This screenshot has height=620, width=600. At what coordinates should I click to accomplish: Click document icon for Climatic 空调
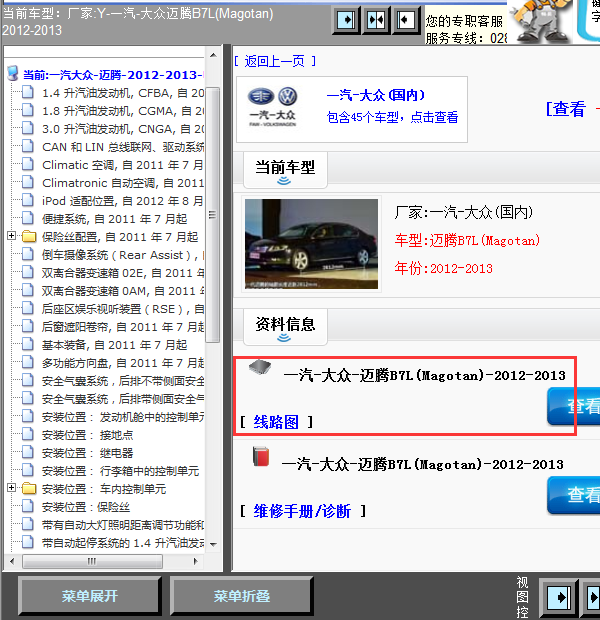click(x=28, y=164)
